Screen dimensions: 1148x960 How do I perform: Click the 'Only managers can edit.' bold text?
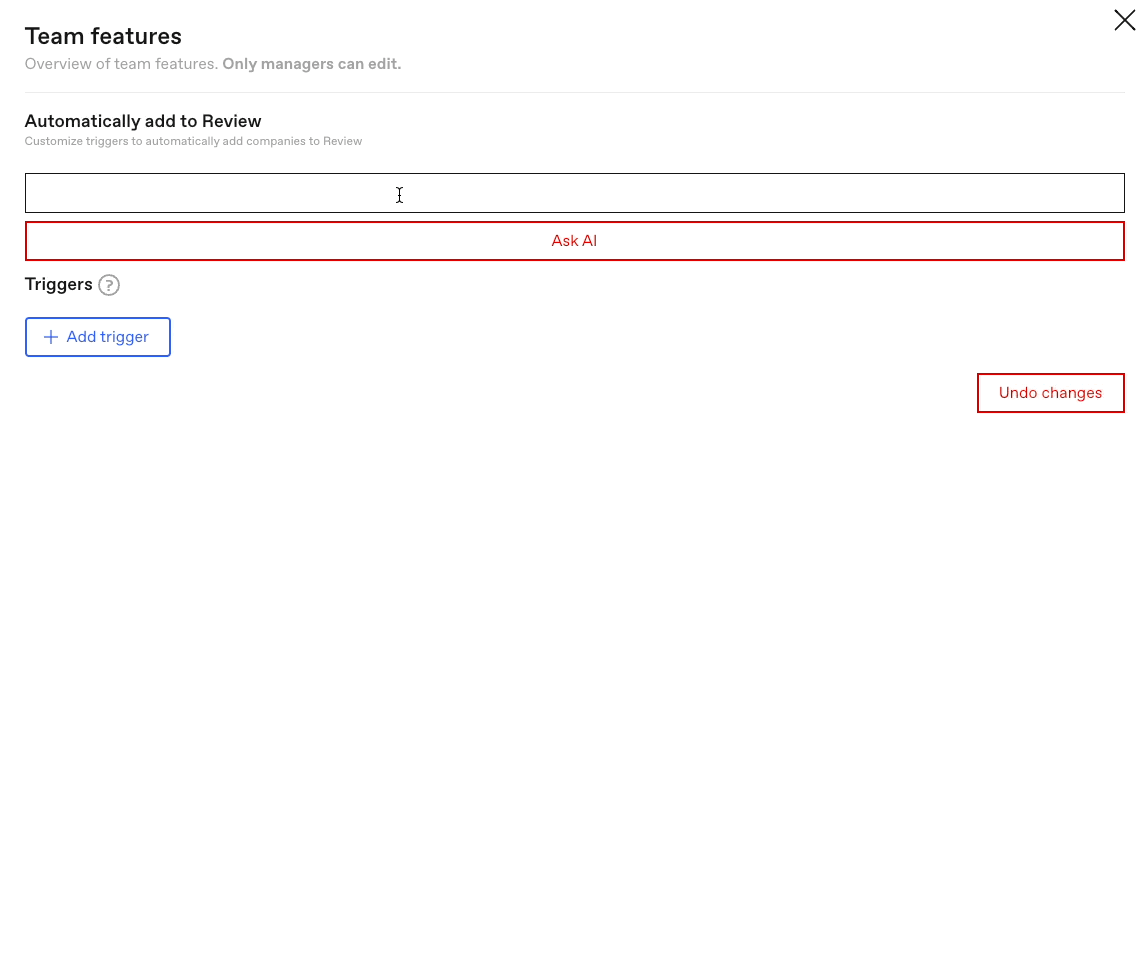[x=311, y=64]
